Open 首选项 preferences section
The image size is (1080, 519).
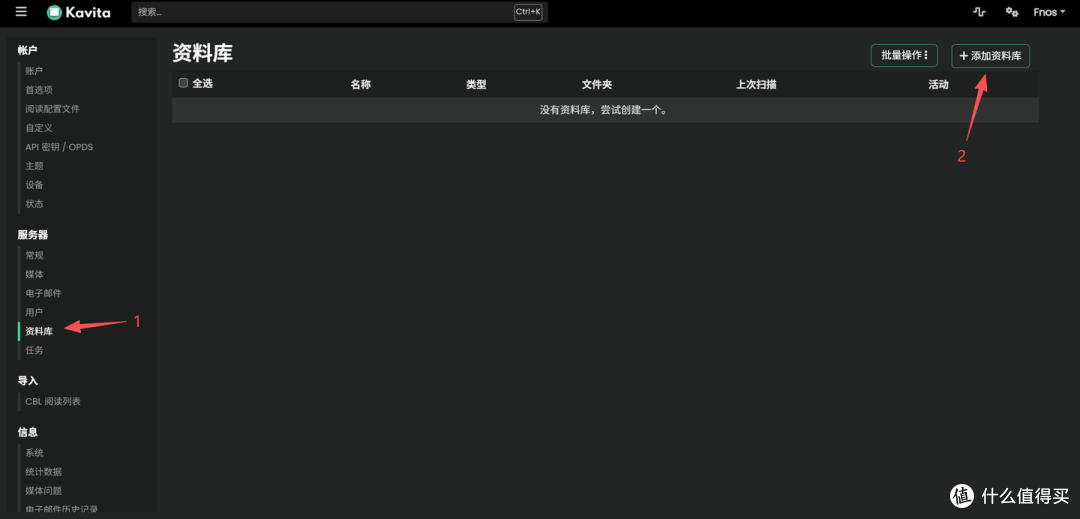point(39,90)
